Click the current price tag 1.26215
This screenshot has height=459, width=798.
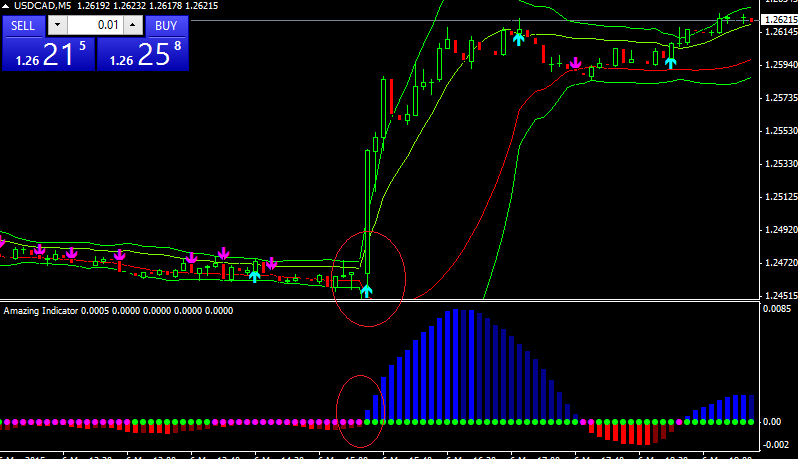tap(780, 20)
